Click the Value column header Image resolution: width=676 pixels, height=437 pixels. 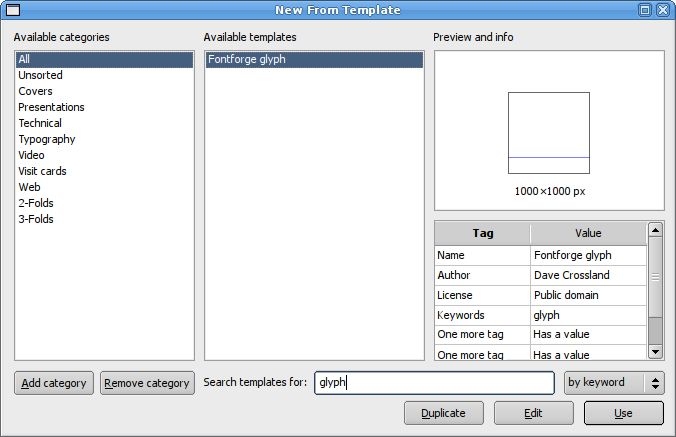click(588, 233)
